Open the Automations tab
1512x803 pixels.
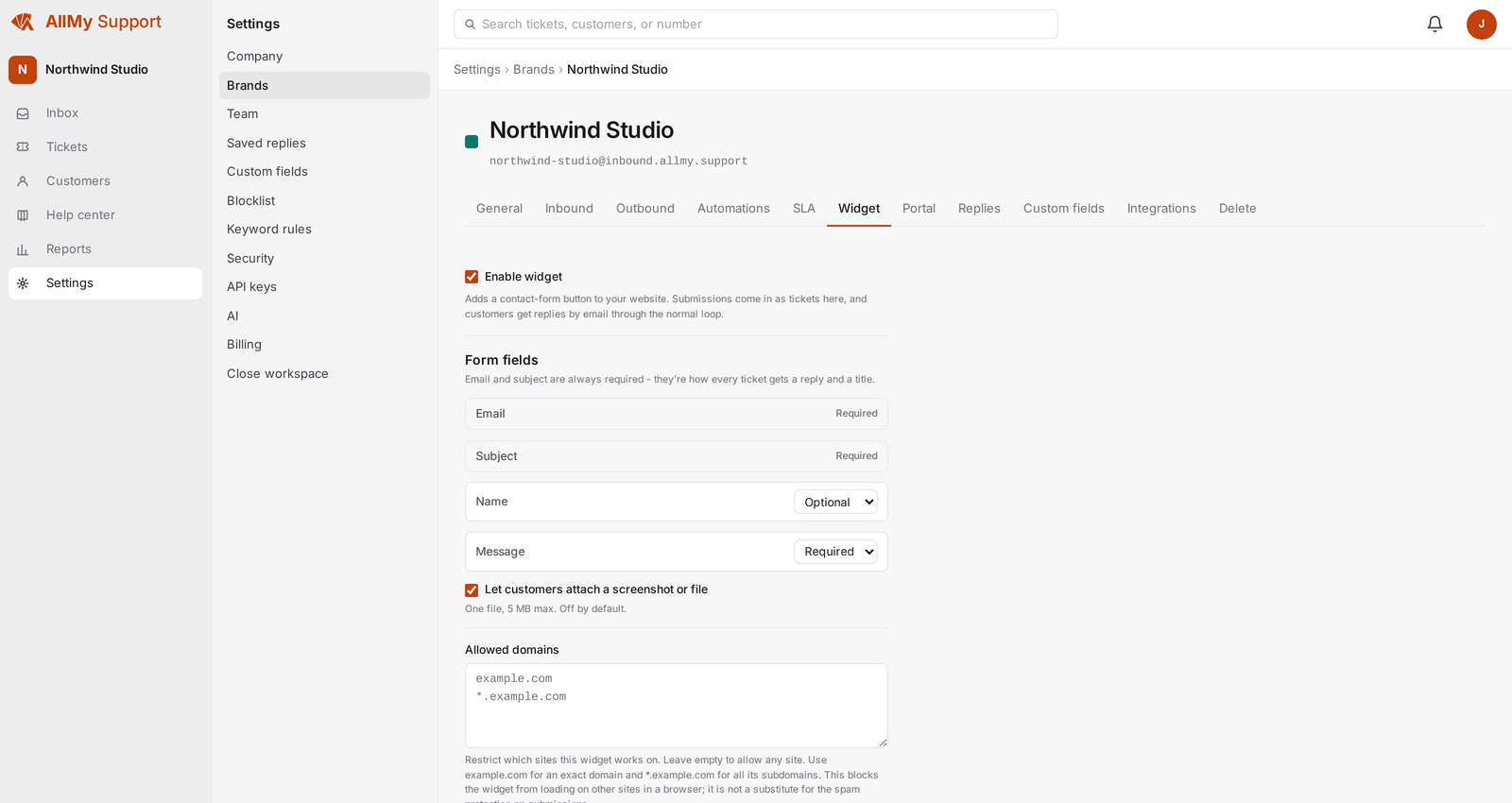(733, 209)
